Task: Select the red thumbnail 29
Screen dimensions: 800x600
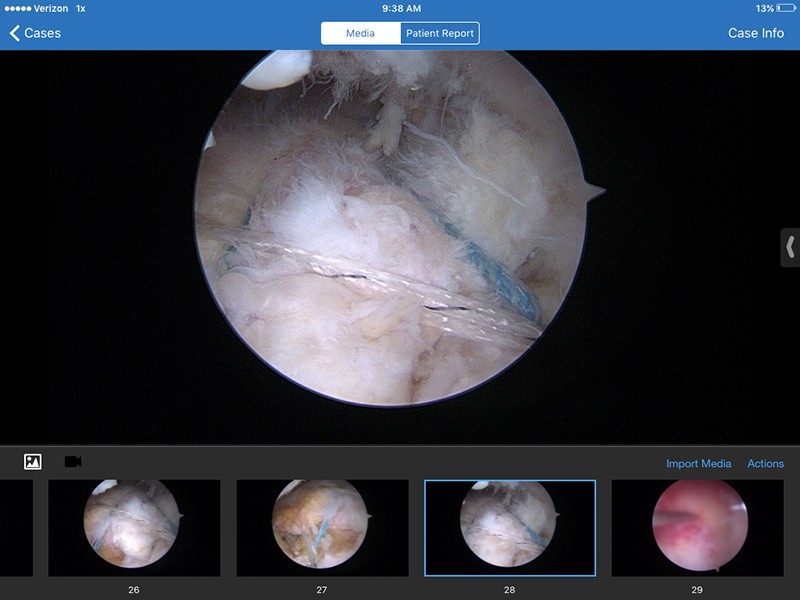Action: click(x=697, y=528)
